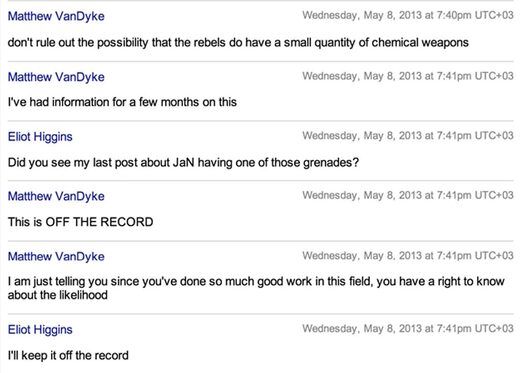Click the timestamp above the "I am just telling you" message
The height and width of the screenshot is (373, 520).
408,256
